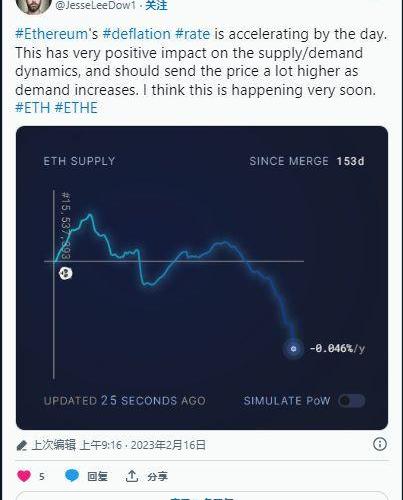Screen dimensions: 403x500
Task: Click the current supply point dot
Action: (x=293, y=349)
